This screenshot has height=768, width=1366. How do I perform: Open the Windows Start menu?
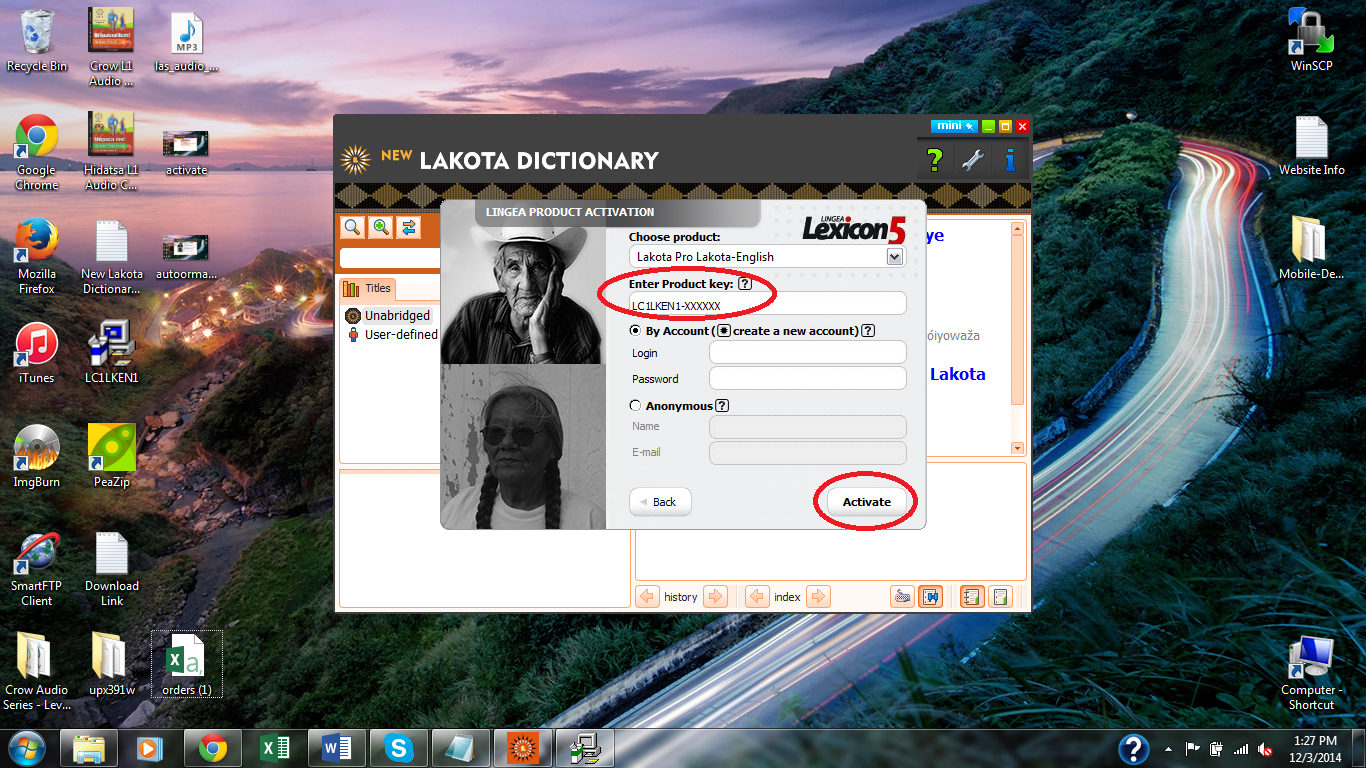coord(25,748)
